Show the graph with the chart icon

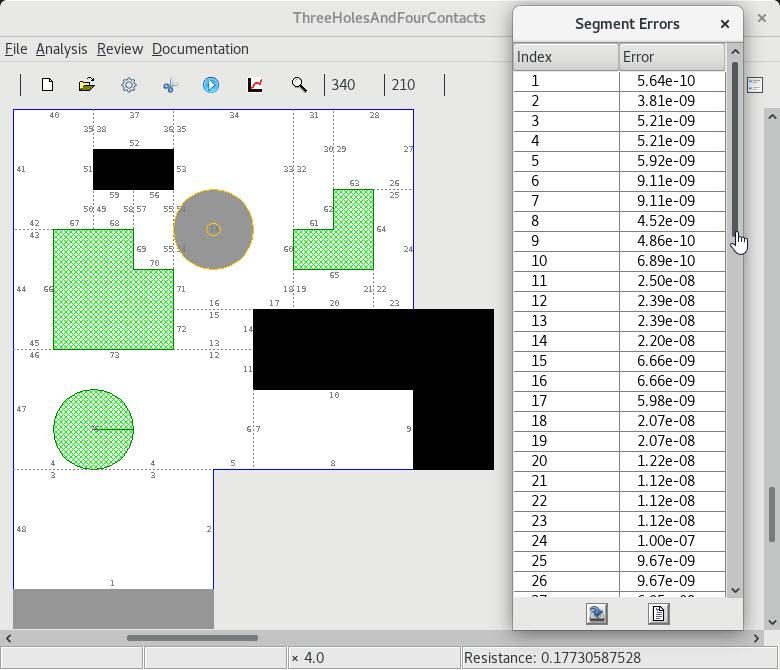pyautogui.click(x=255, y=85)
